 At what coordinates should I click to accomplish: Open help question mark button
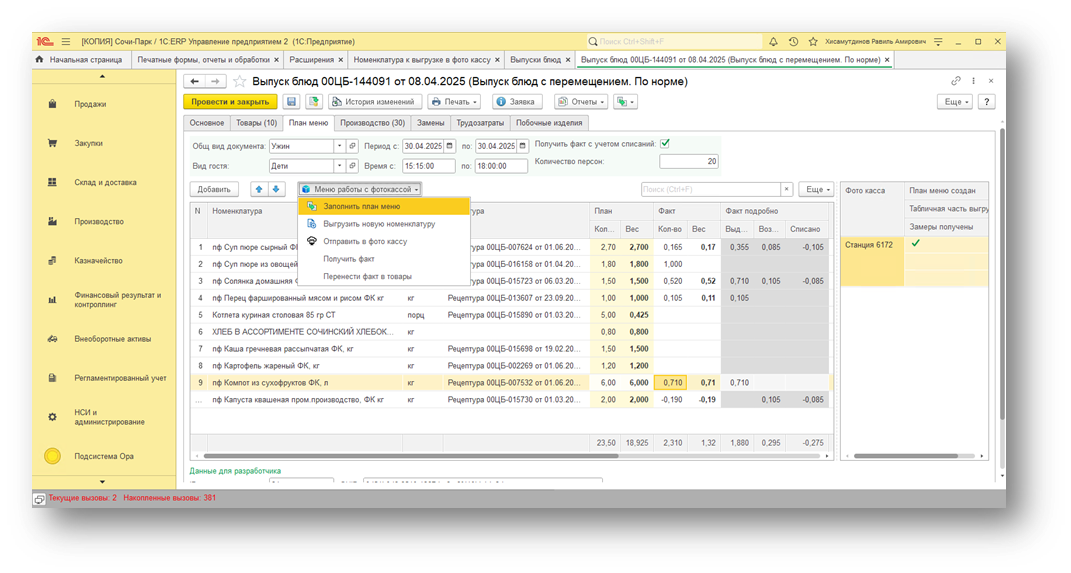(986, 102)
